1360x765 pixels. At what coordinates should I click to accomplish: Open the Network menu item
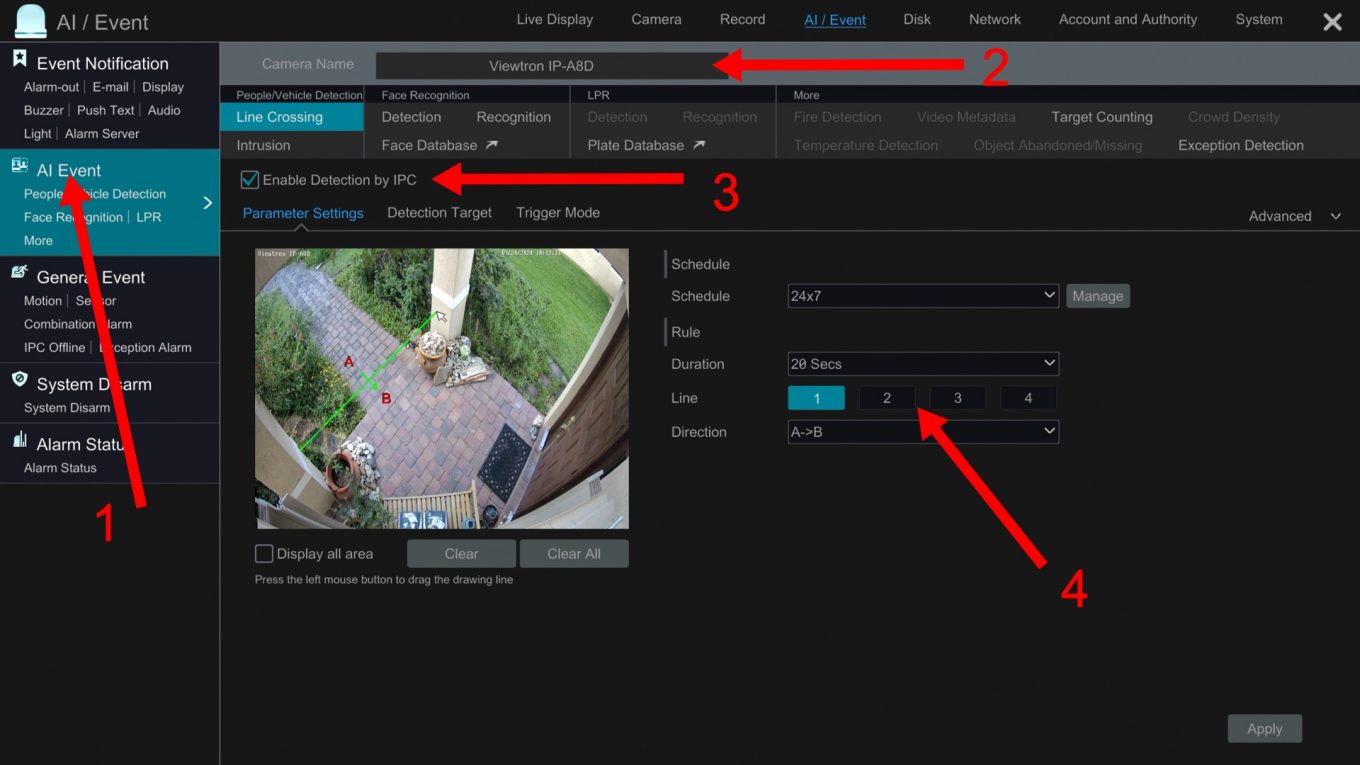pos(994,19)
